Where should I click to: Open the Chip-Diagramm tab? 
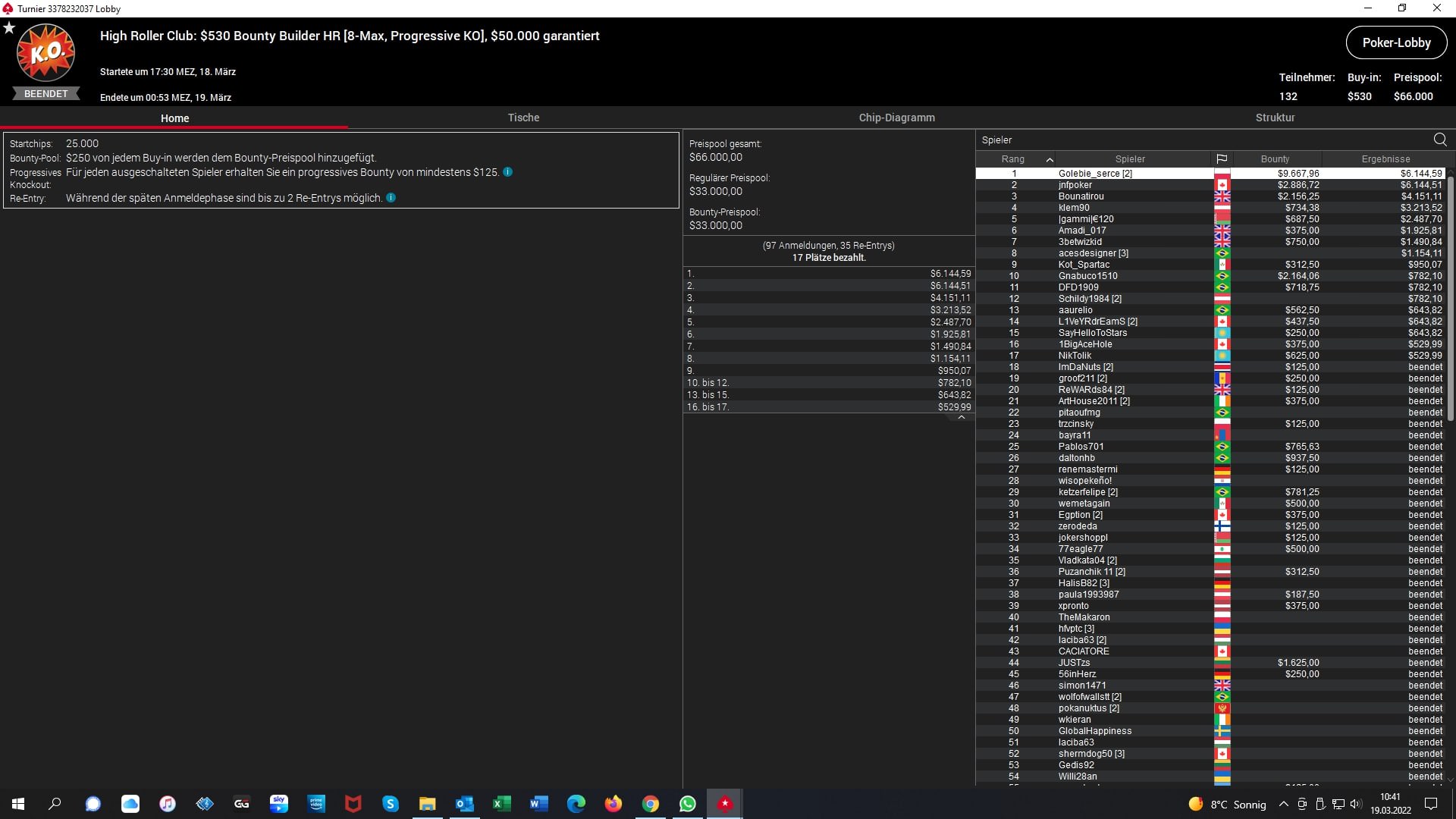(896, 118)
